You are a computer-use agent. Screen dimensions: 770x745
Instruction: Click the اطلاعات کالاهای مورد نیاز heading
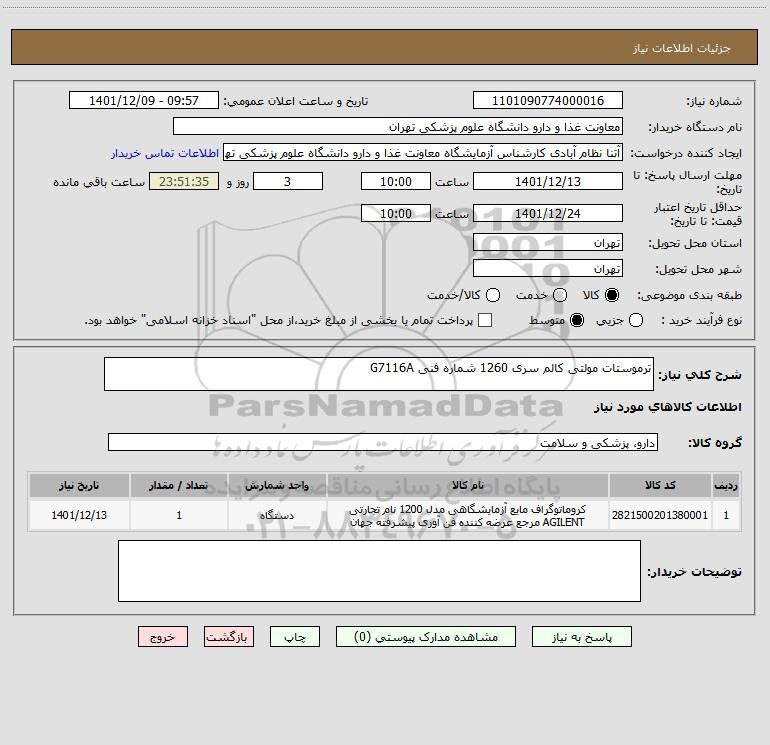pos(668,407)
